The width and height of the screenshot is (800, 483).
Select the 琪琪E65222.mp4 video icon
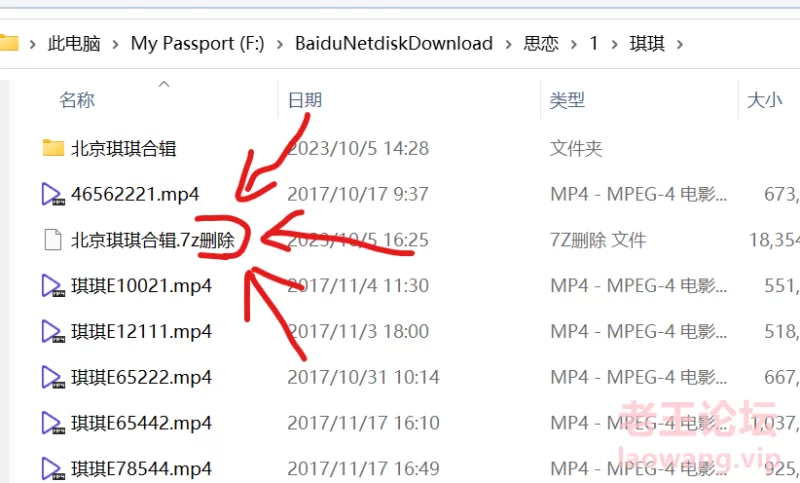tap(53, 377)
